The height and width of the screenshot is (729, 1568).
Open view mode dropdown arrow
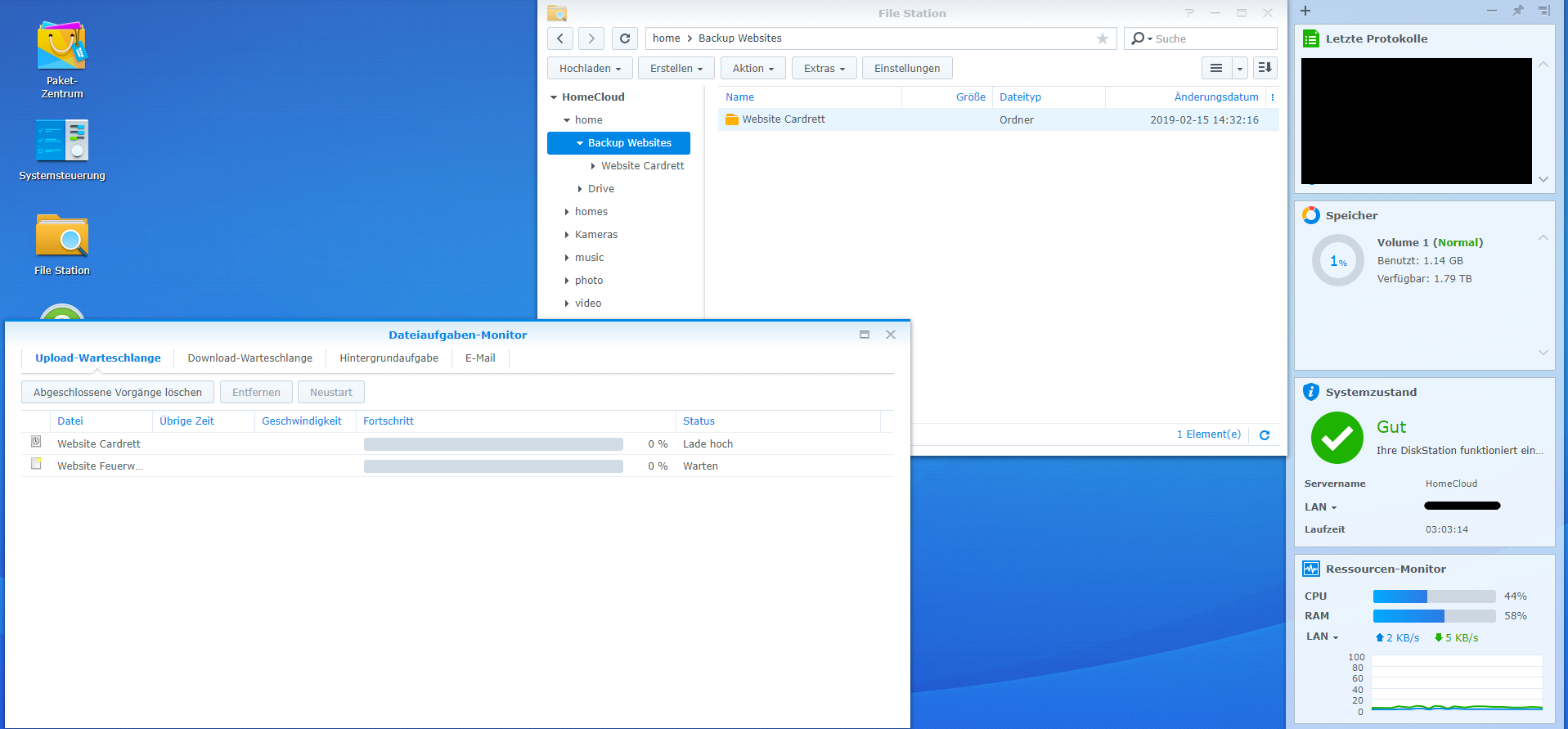(x=1240, y=68)
